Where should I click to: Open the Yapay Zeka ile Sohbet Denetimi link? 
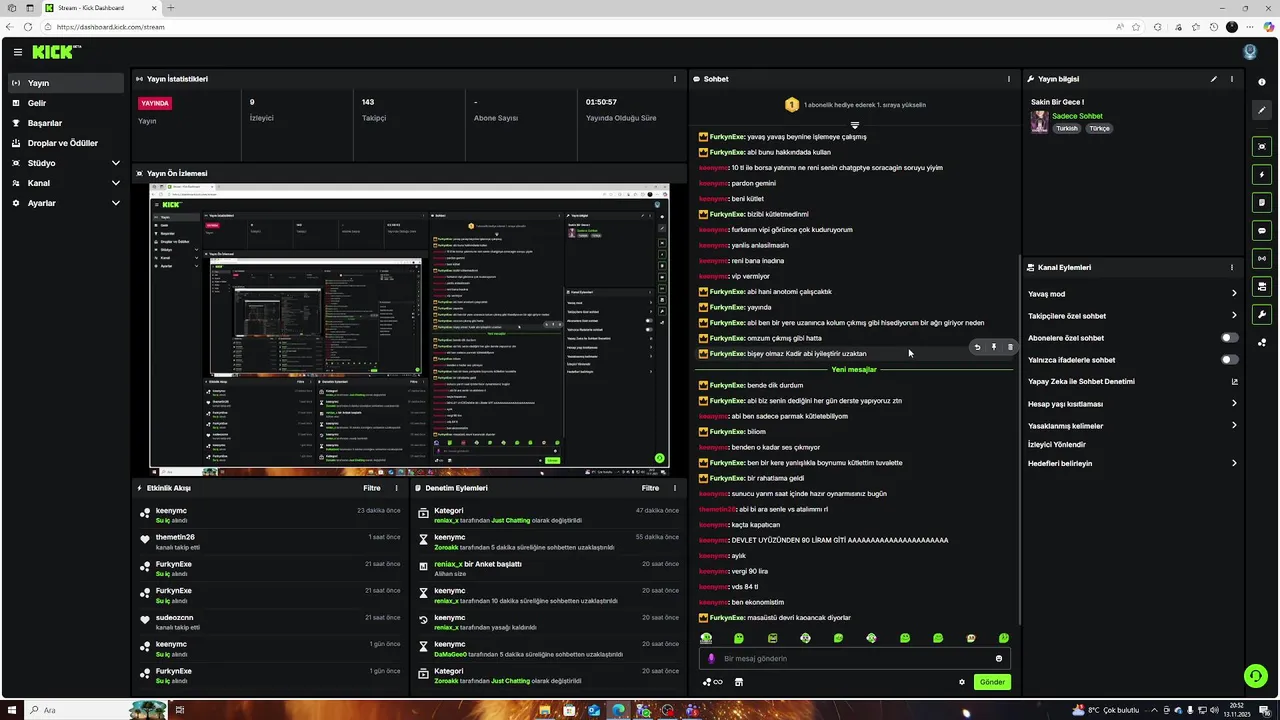tap(1133, 381)
